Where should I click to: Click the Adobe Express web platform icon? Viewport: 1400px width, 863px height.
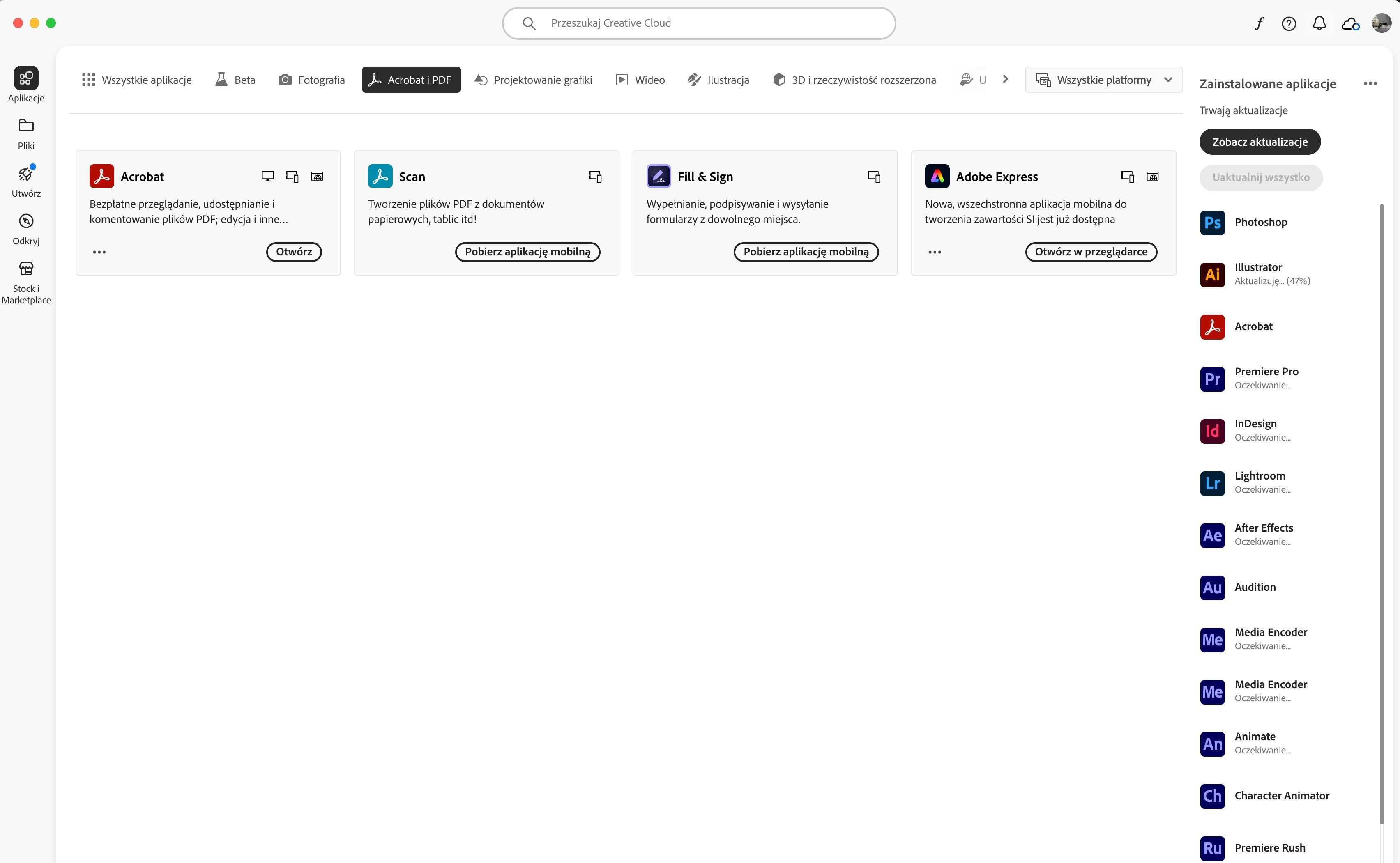tap(1153, 177)
